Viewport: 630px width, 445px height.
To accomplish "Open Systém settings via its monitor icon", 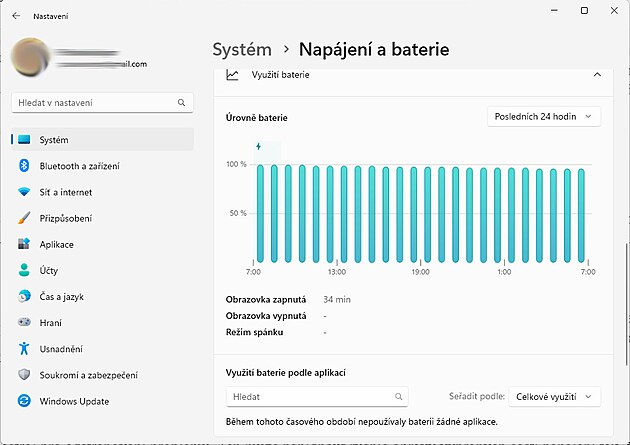I will (x=24, y=140).
